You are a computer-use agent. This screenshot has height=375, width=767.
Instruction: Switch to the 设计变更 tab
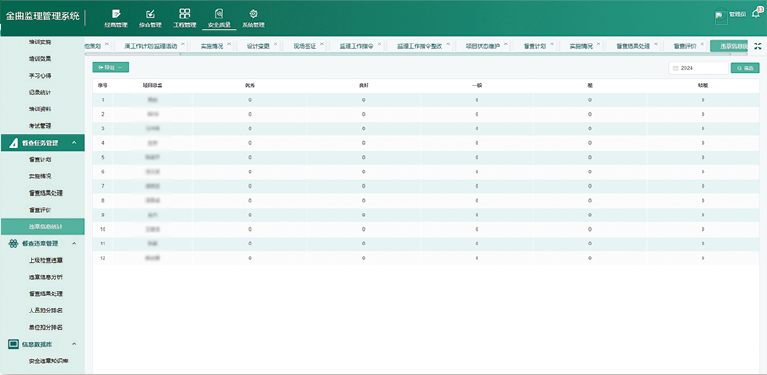(258, 46)
